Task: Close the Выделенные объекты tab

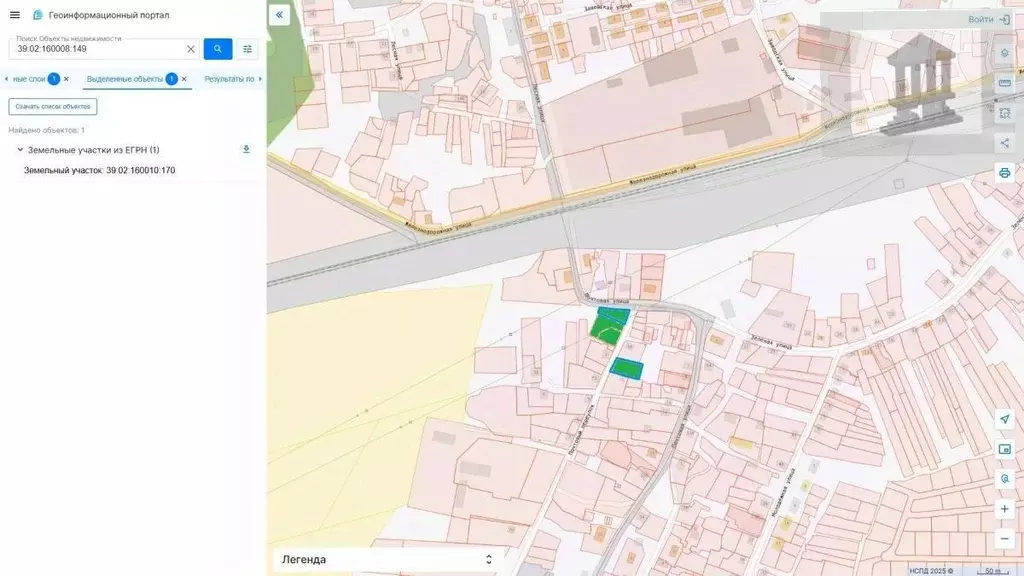Action: [x=184, y=78]
